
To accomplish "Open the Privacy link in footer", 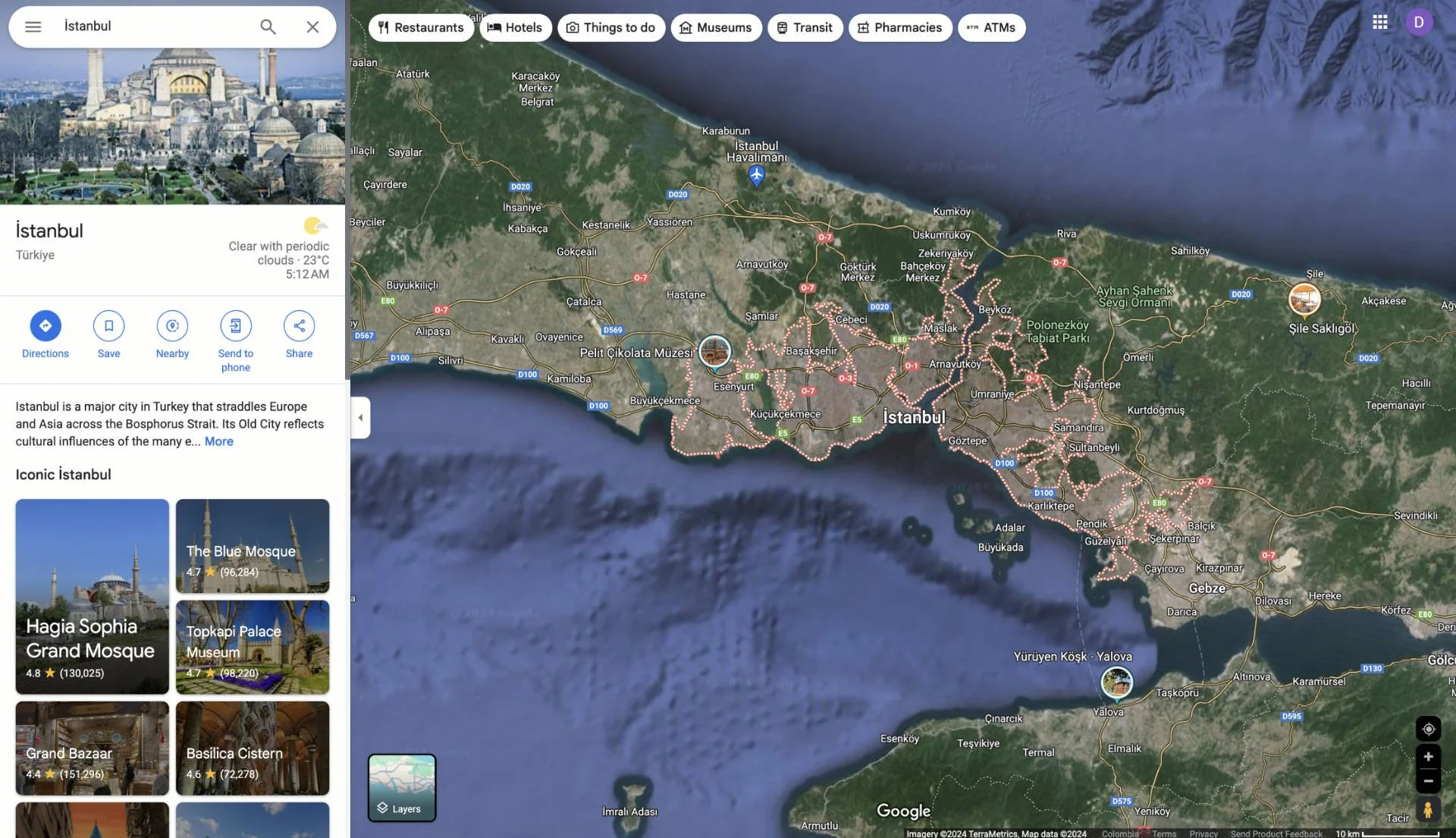I will pyautogui.click(x=1203, y=833).
